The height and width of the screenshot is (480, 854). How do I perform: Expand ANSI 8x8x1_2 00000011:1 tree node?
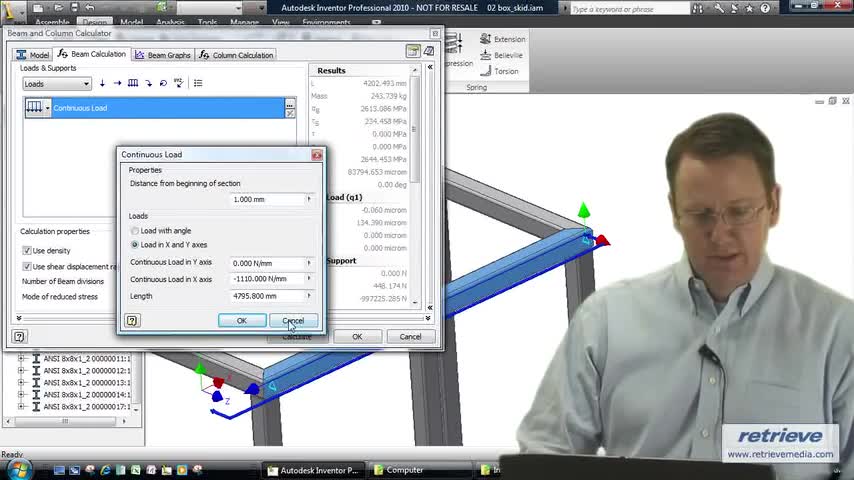coord(21,359)
